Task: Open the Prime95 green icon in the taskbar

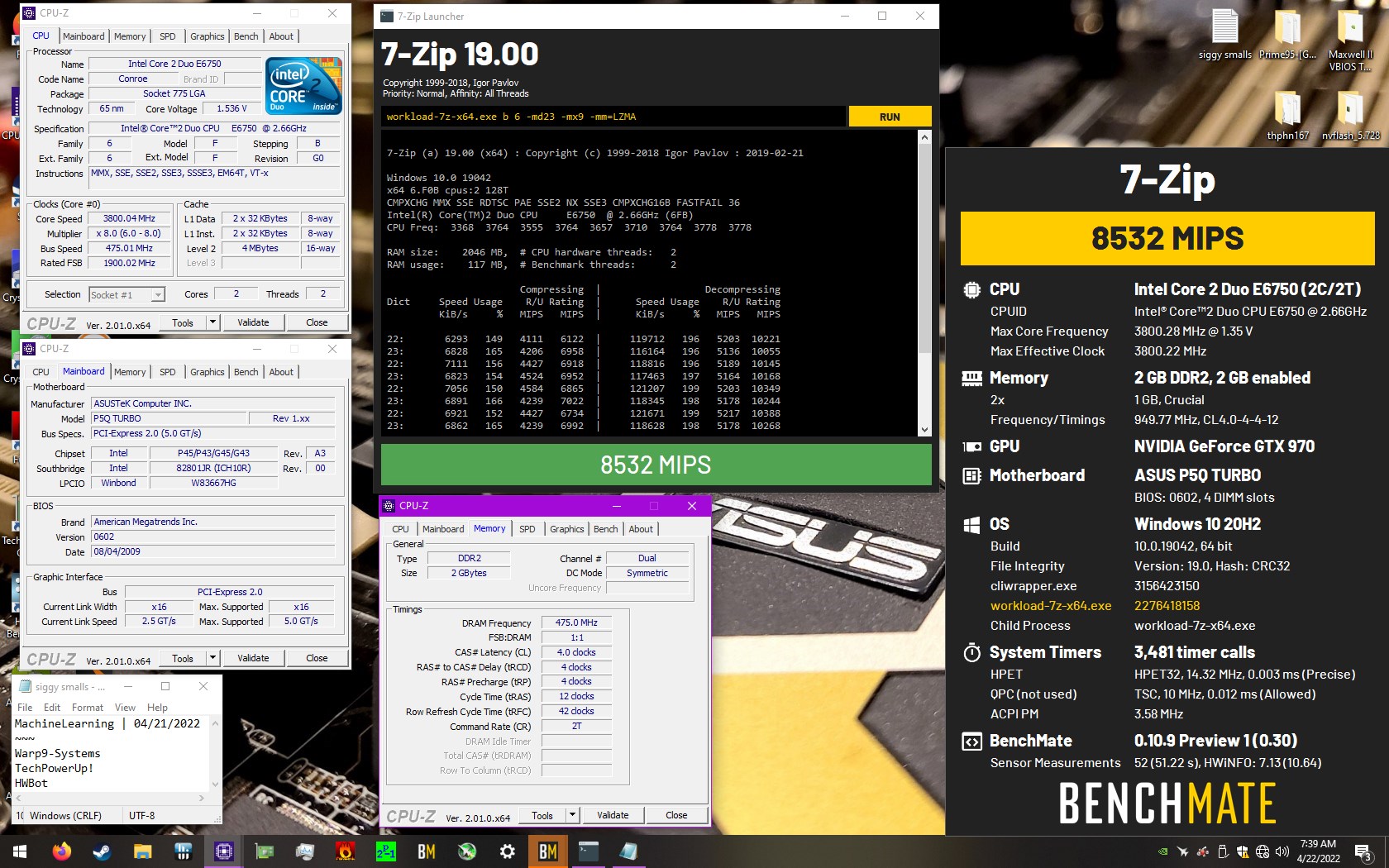Action: coord(386,851)
